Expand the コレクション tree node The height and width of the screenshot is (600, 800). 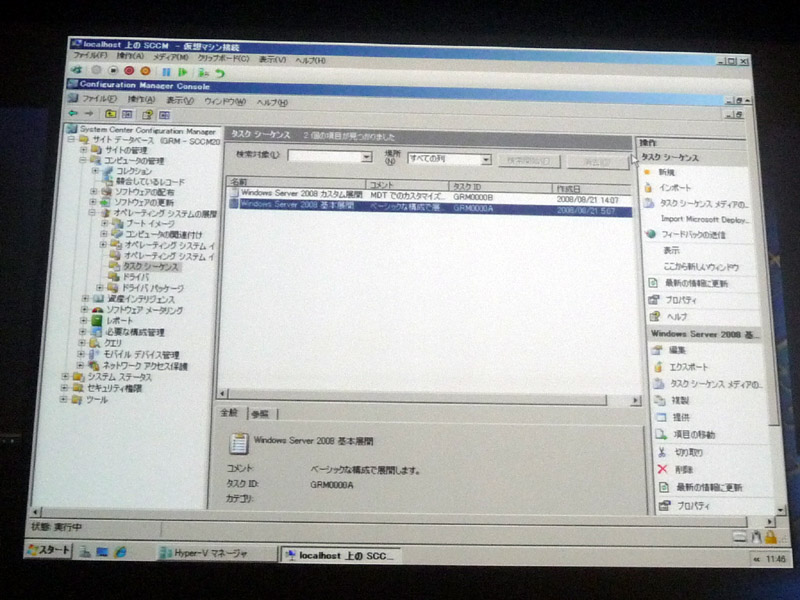point(95,170)
